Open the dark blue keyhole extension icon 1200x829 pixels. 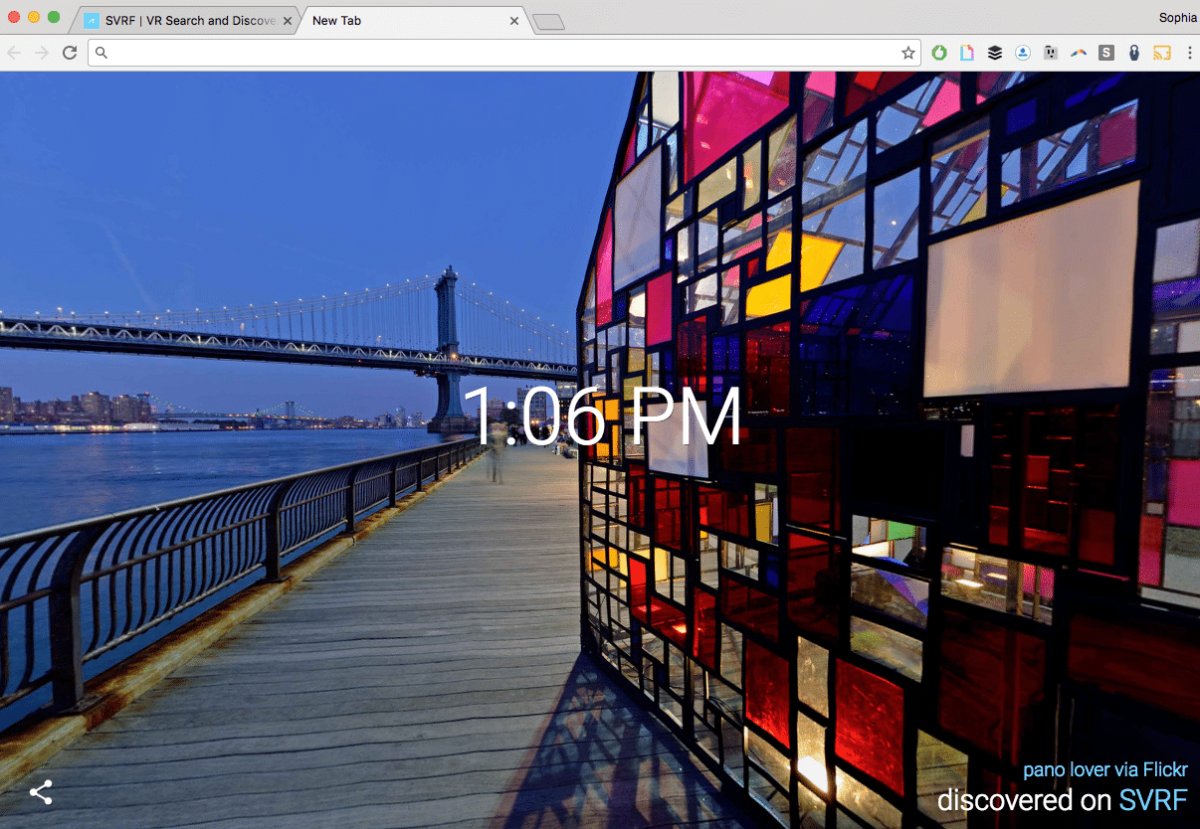tap(1134, 53)
